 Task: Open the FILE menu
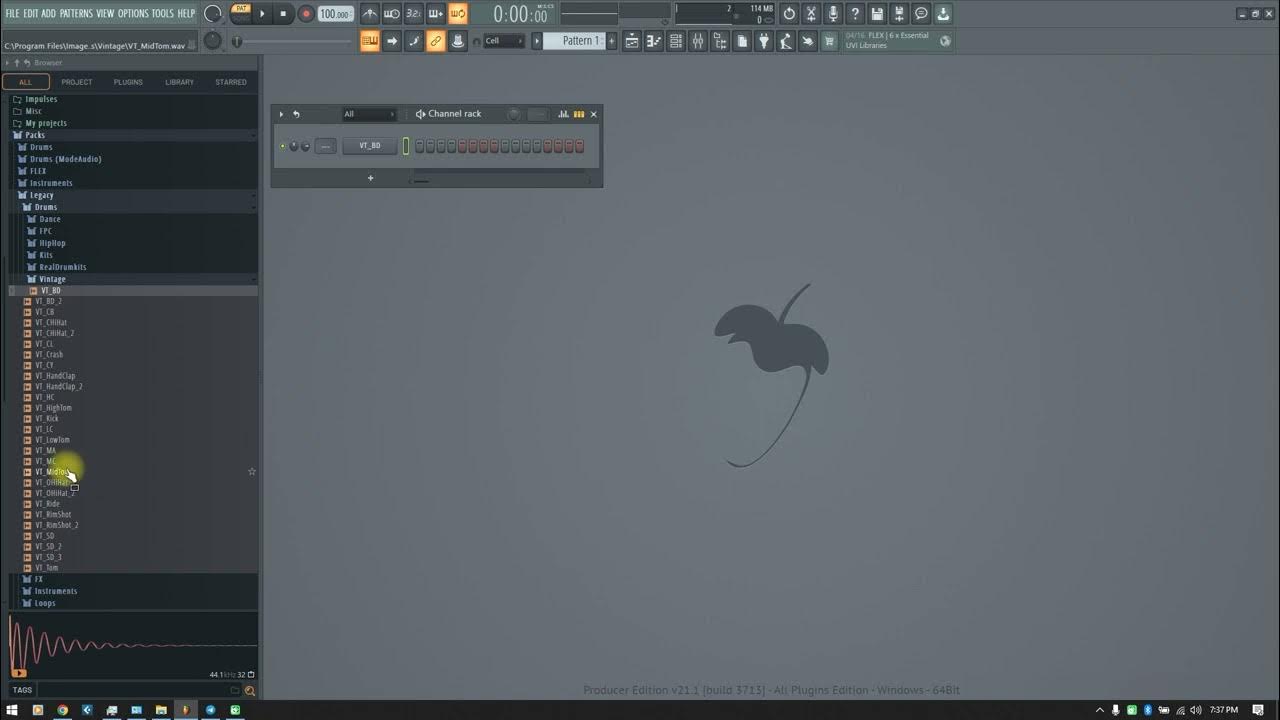(12, 13)
